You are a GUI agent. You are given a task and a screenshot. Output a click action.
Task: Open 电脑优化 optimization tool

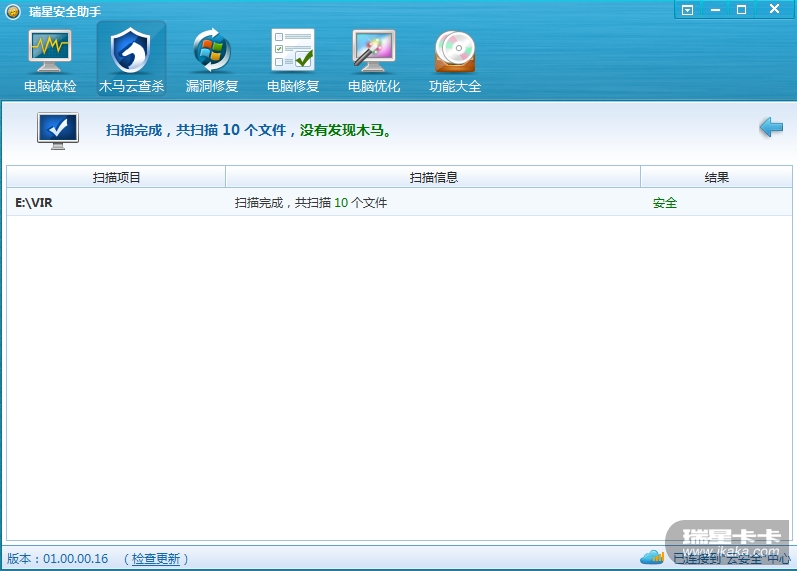point(374,60)
